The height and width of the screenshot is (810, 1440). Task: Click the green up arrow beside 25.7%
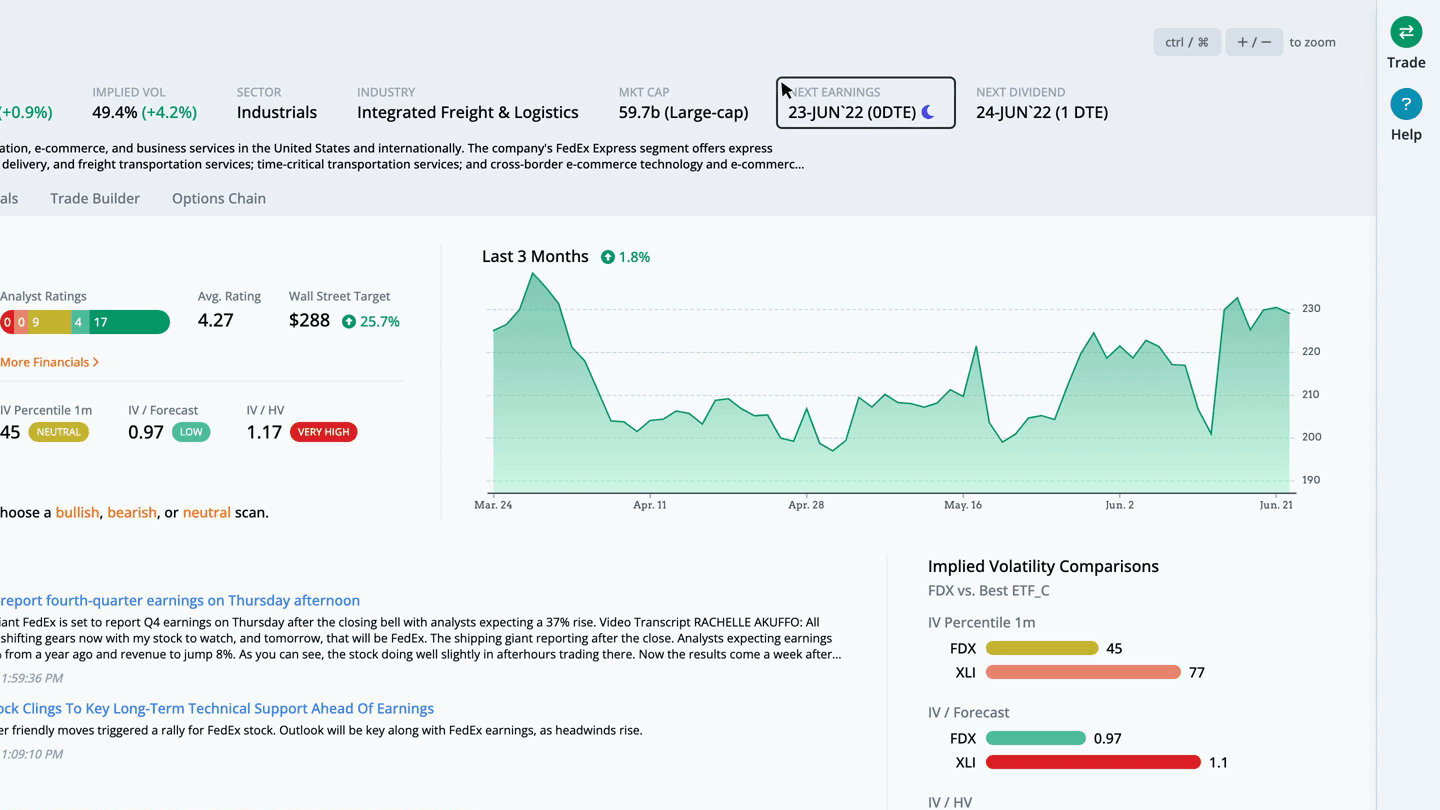pos(349,322)
